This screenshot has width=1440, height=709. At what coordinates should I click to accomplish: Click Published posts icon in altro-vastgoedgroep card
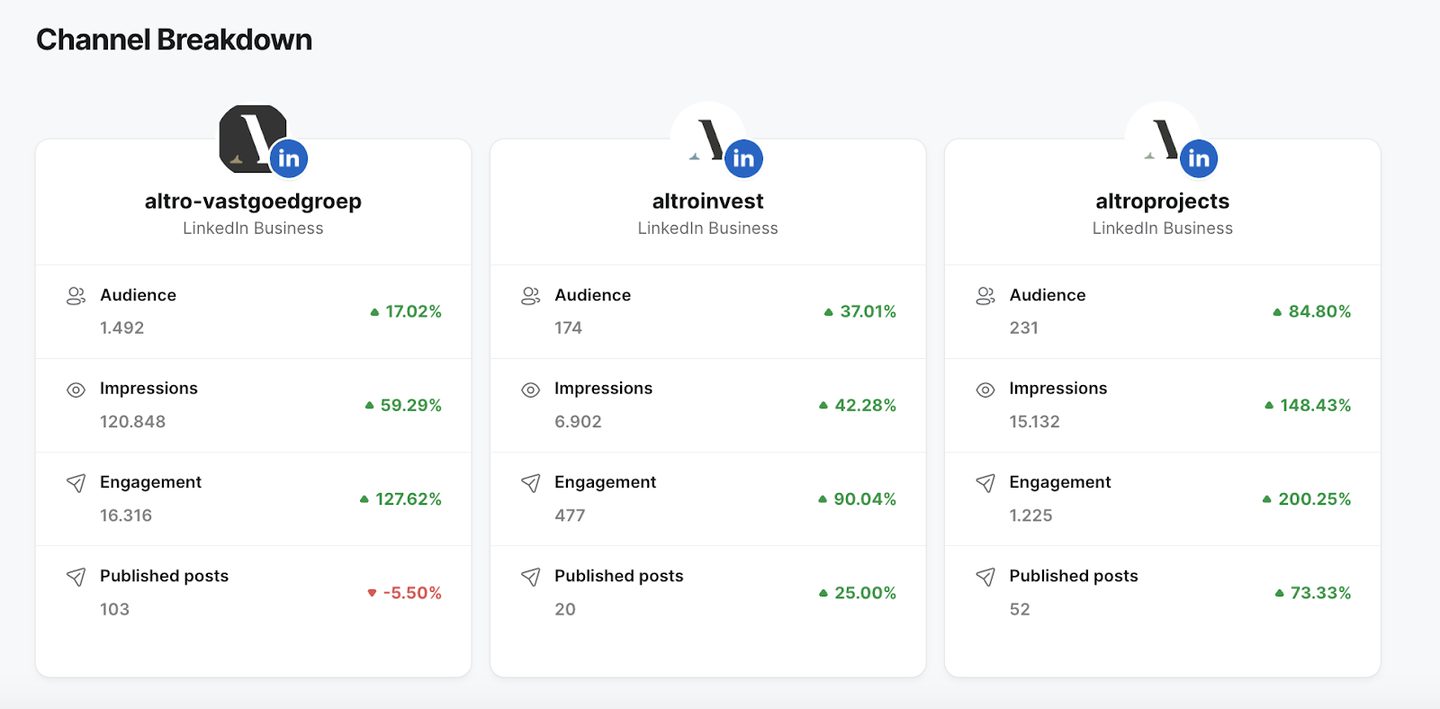coord(76,577)
